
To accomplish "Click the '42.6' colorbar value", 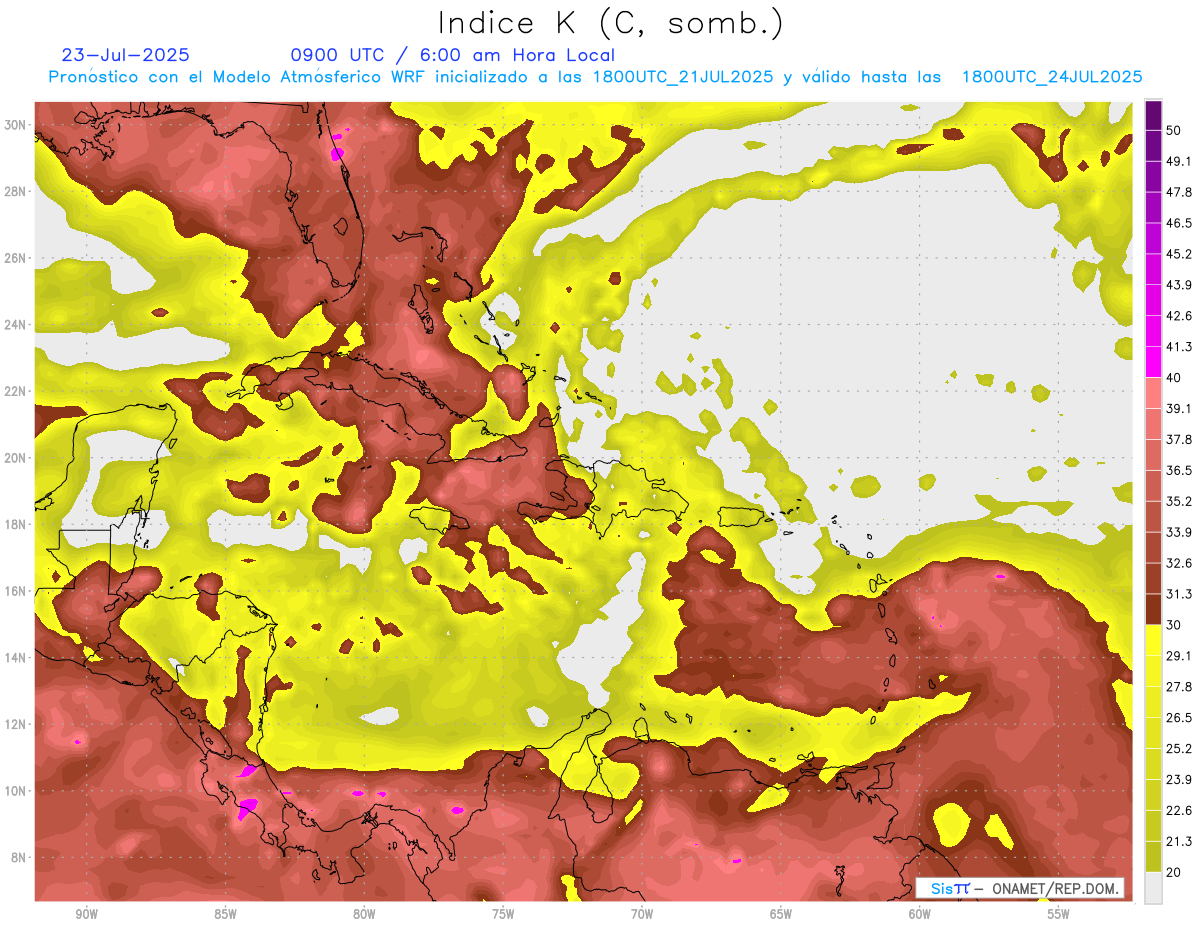I will [x=1179, y=316].
